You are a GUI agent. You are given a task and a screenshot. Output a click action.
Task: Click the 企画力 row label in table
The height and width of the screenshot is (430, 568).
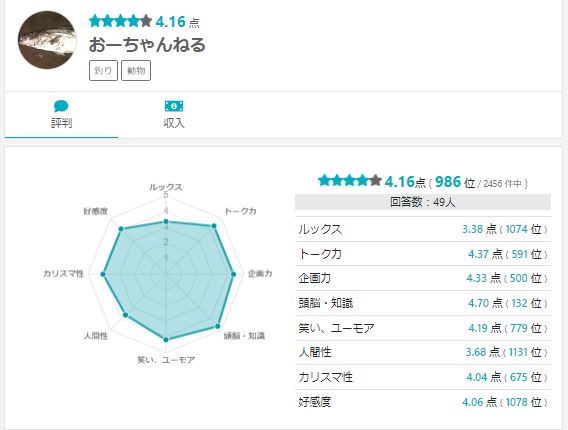315,278
